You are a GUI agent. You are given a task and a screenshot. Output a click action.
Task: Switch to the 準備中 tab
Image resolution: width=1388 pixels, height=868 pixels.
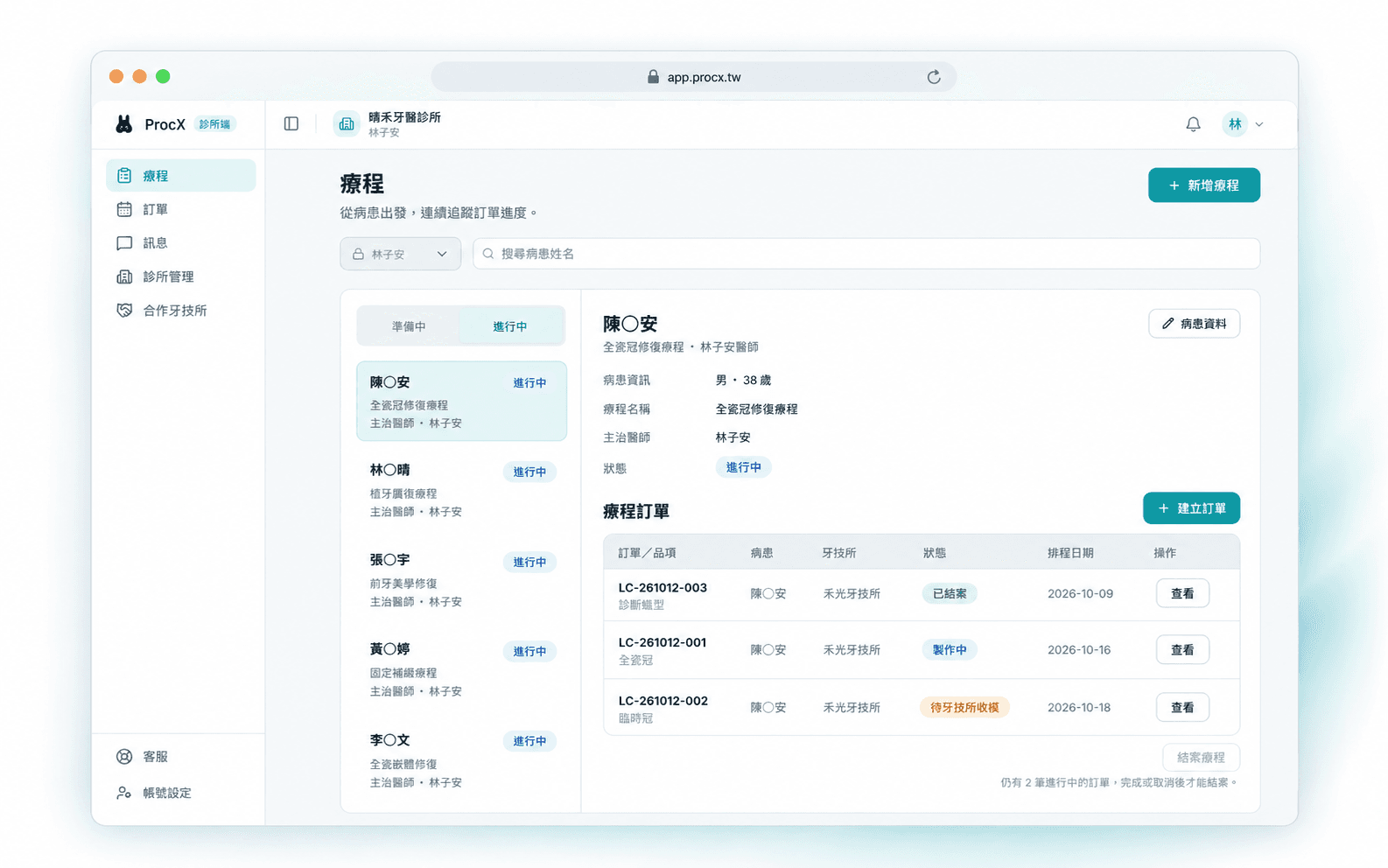[x=409, y=326]
